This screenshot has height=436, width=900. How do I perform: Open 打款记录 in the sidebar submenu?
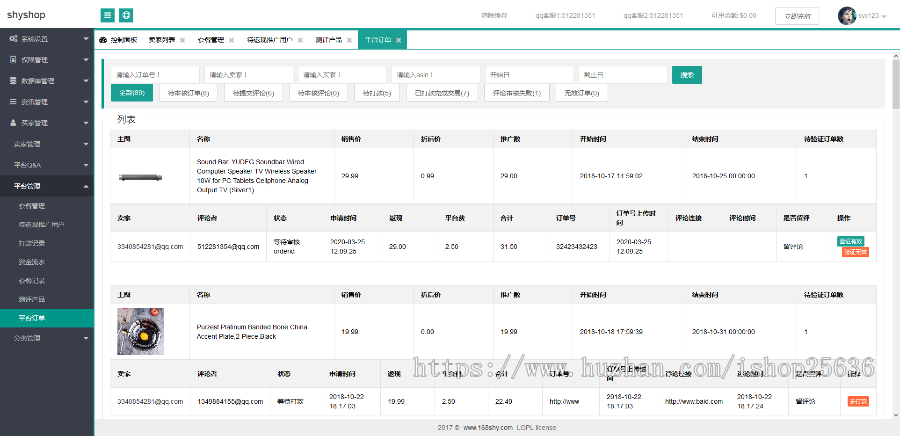[x=32, y=243]
